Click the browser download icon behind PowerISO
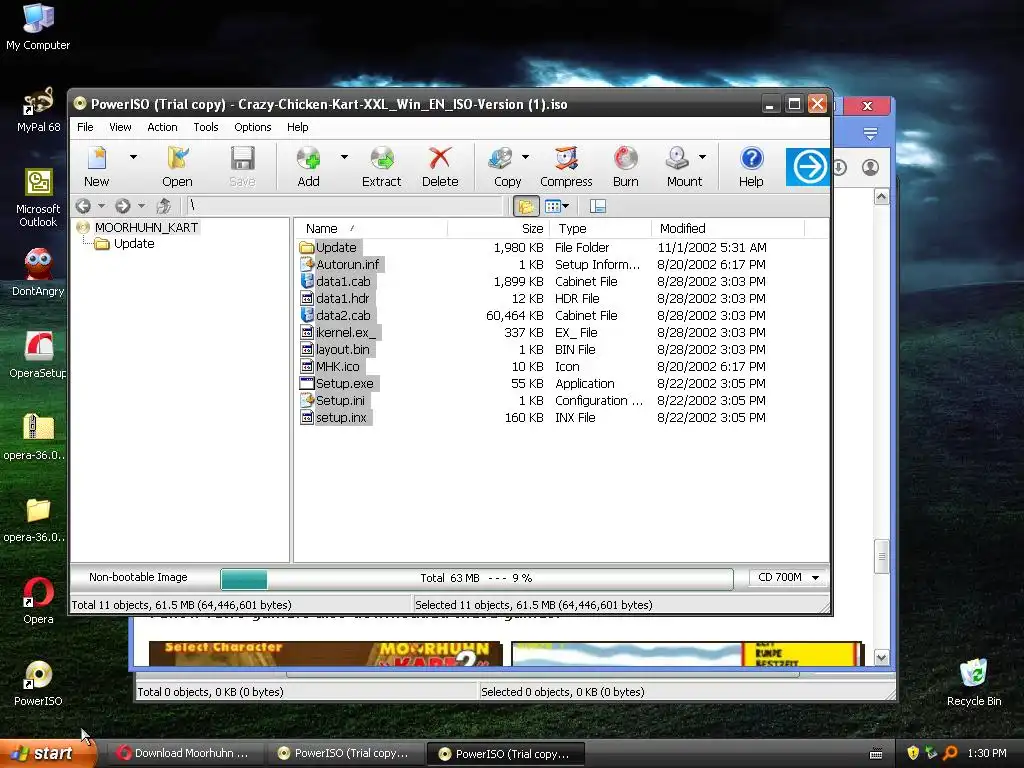 [840, 168]
